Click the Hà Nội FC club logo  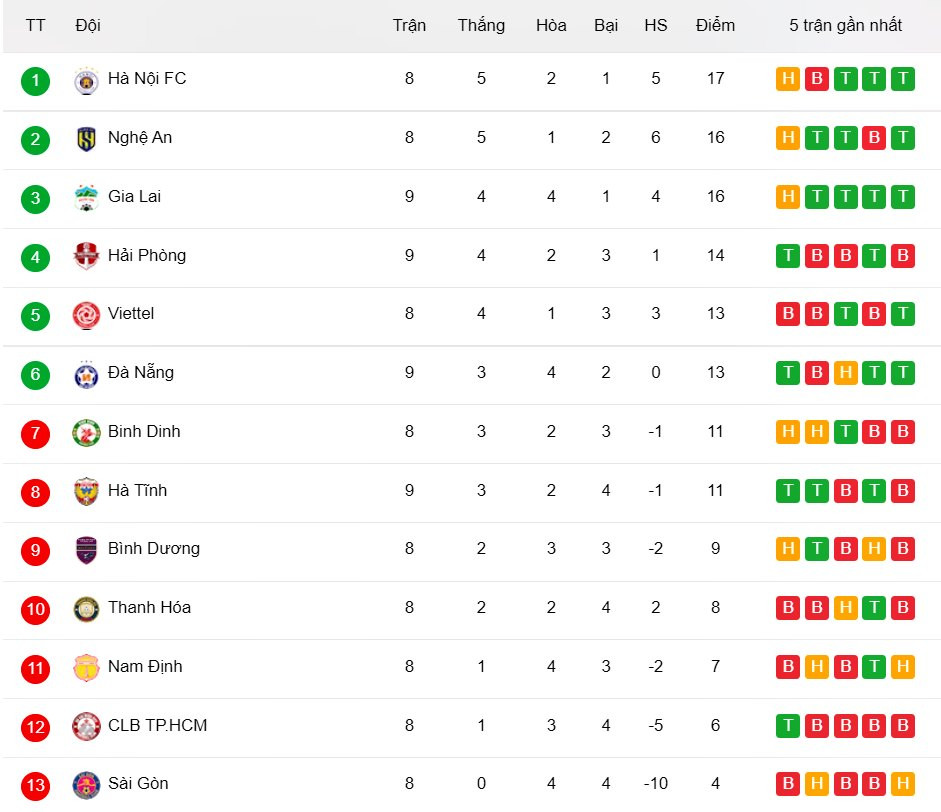[x=87, y=80]
